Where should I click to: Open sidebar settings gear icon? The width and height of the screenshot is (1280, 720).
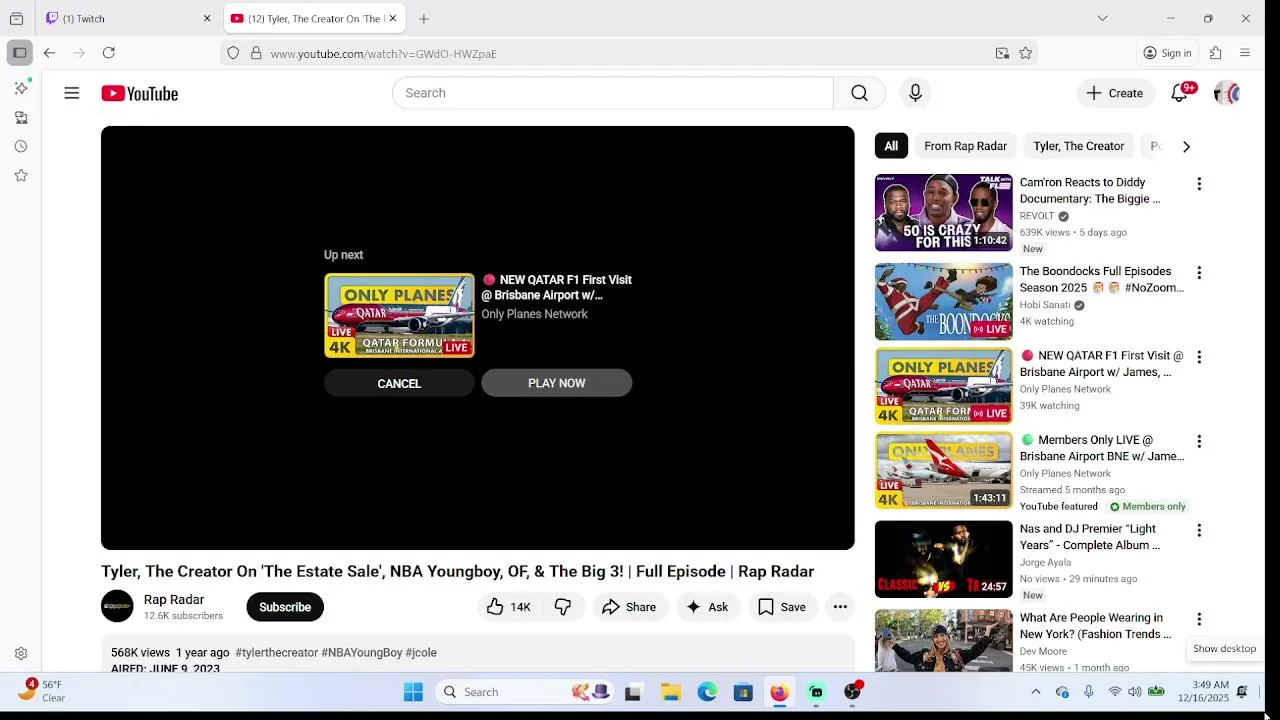(21, 653)
